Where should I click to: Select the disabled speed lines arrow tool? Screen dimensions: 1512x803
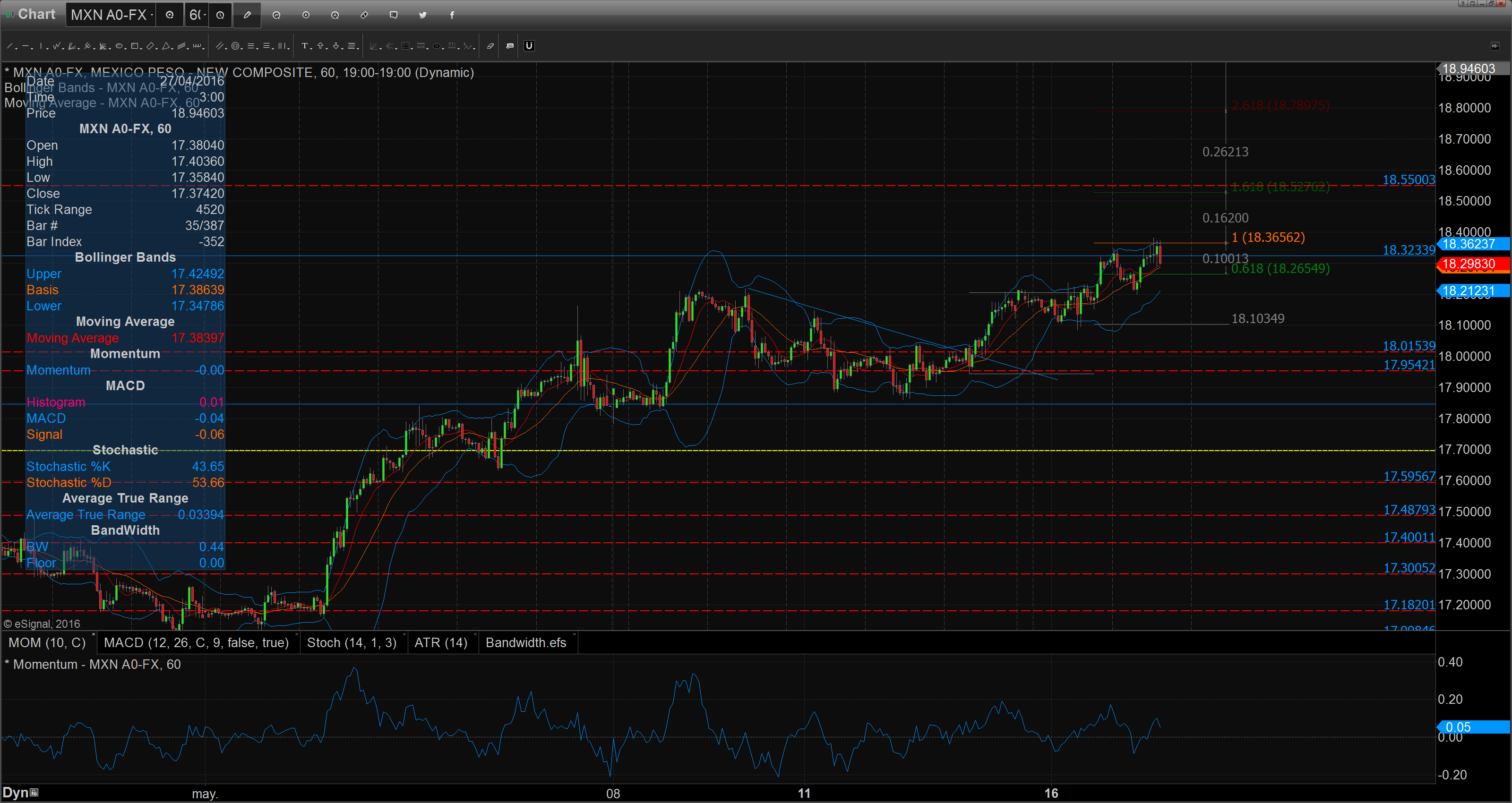pos(390,46)
